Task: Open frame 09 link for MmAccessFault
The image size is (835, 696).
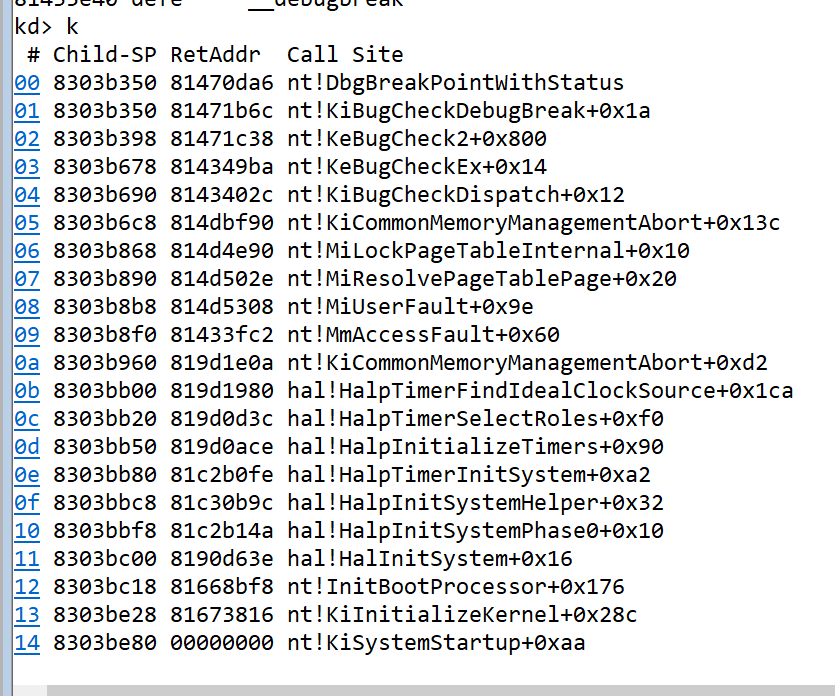Action: tap(27, 335)
